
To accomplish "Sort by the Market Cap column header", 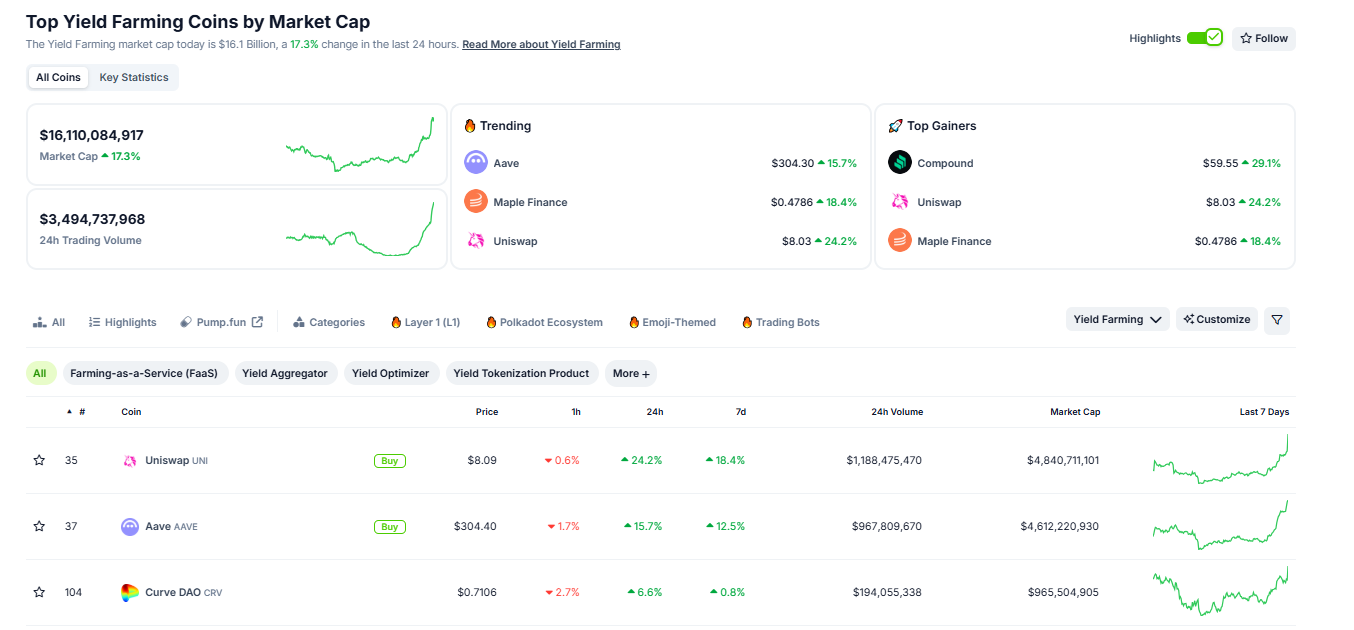I will click(x=1075, y=412).
